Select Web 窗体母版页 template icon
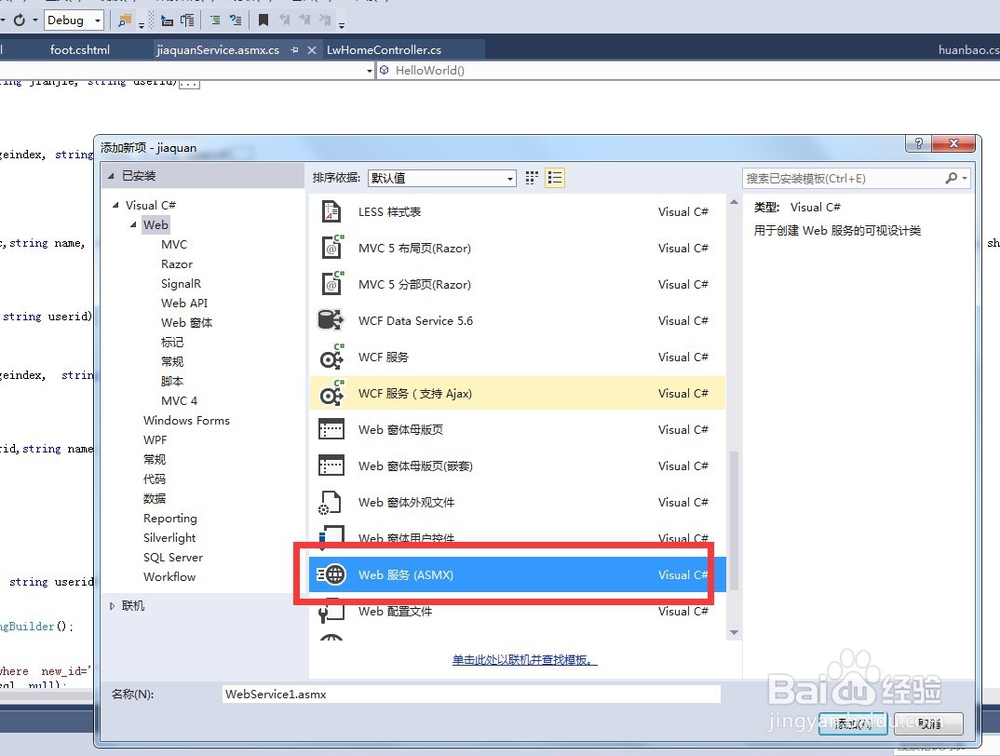The width and height of the screenshot is (1000, 756). [x=331, y=429]
